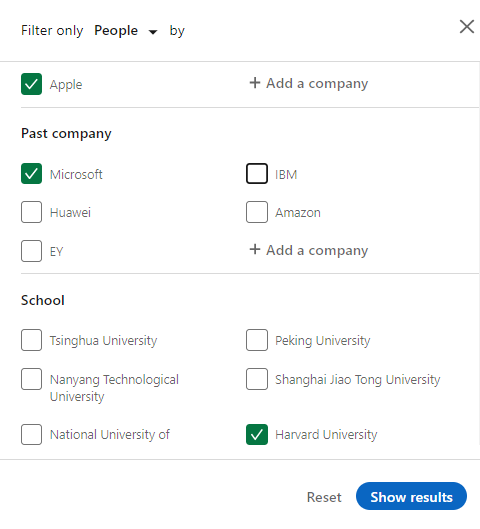Screen dimensions: 480x529
Task: Click the Show results button
Action: (x=411, y=496)
